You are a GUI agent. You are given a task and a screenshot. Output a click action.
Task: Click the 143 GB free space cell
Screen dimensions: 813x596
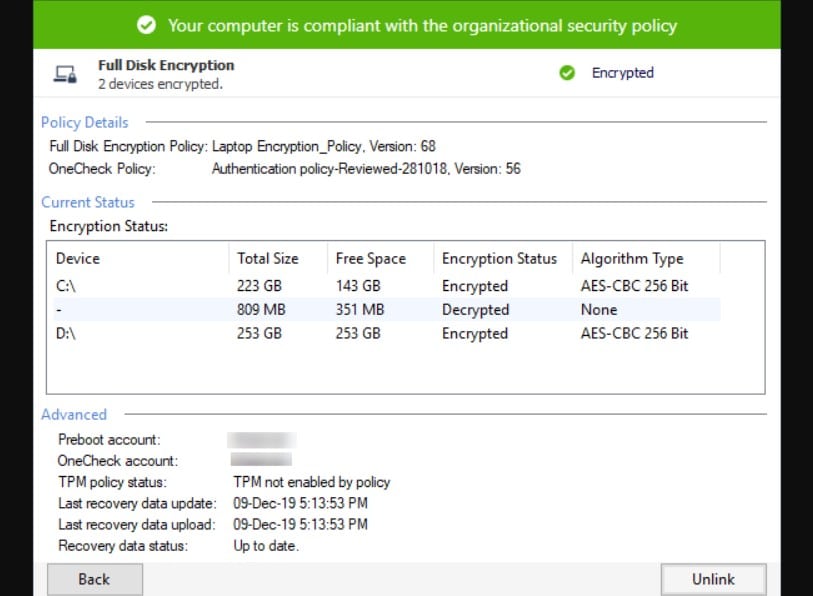[358, 286]
